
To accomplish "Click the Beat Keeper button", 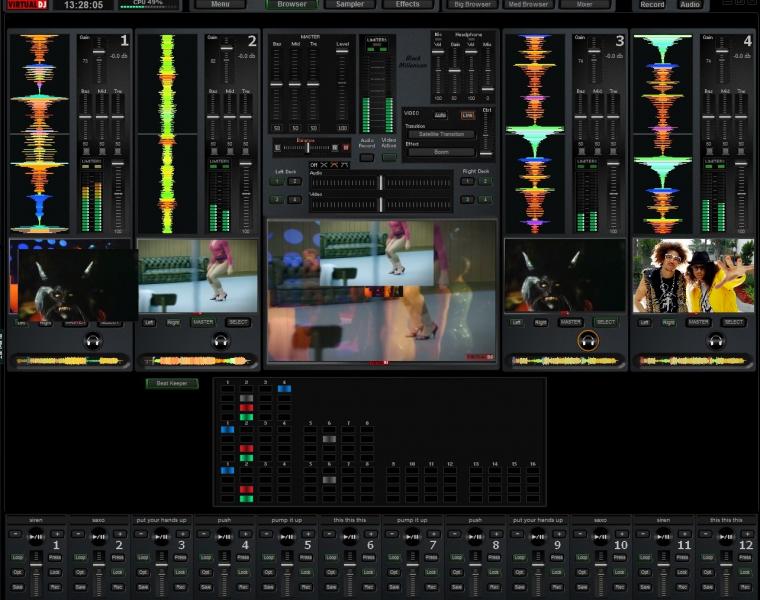I will 172,383.
